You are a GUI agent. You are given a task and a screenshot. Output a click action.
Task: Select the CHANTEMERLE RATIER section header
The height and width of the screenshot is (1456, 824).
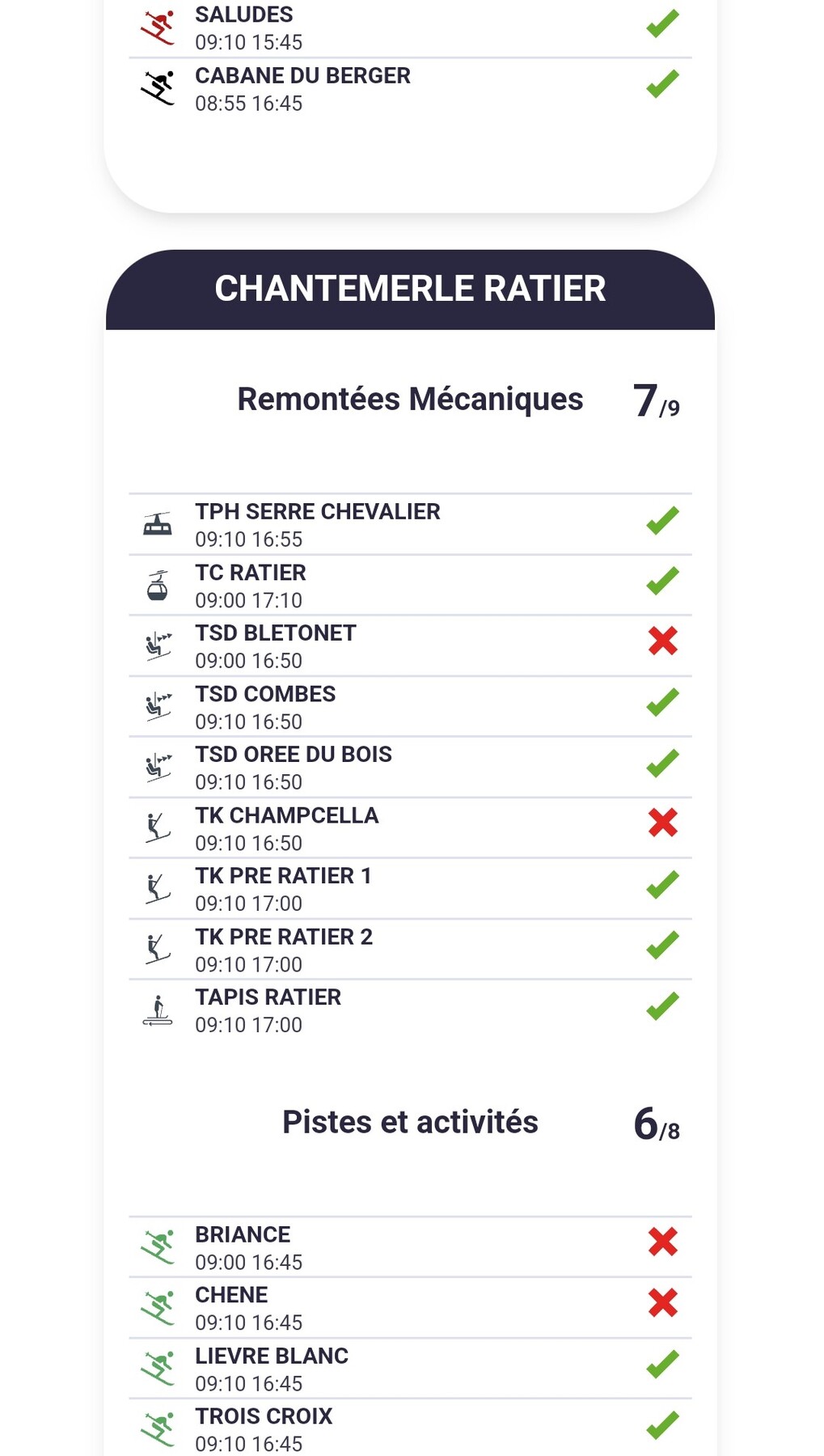coord(410,289)
